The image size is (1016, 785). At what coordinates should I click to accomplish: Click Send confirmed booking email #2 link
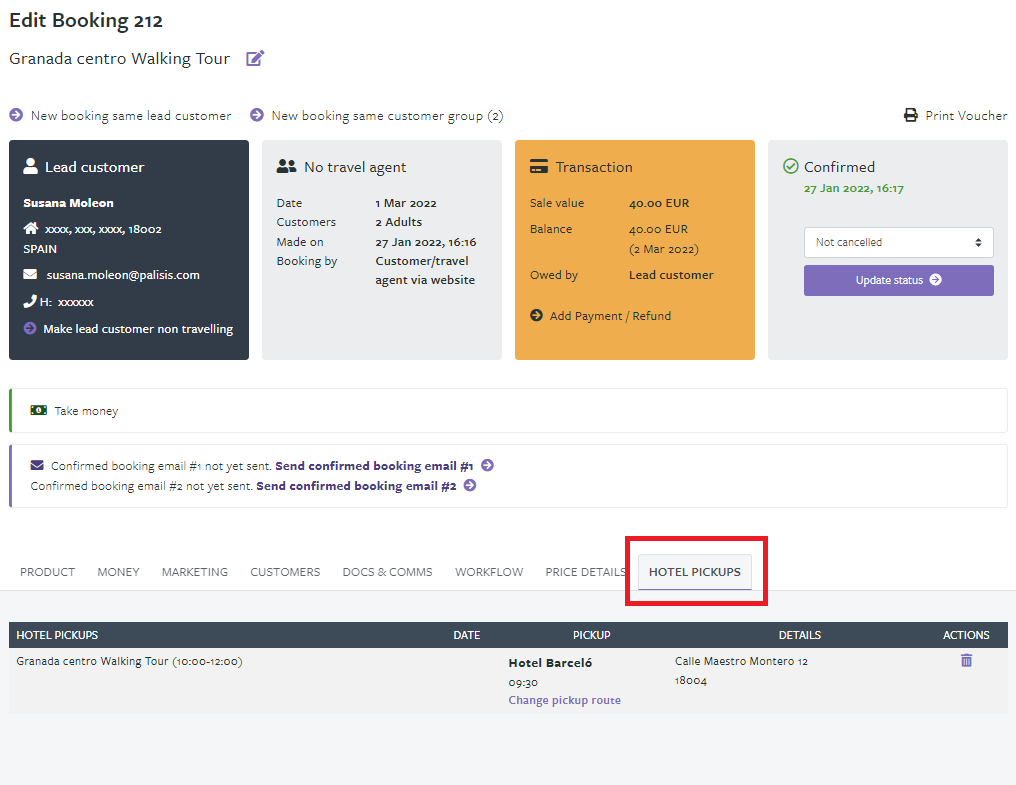[356, 486]
